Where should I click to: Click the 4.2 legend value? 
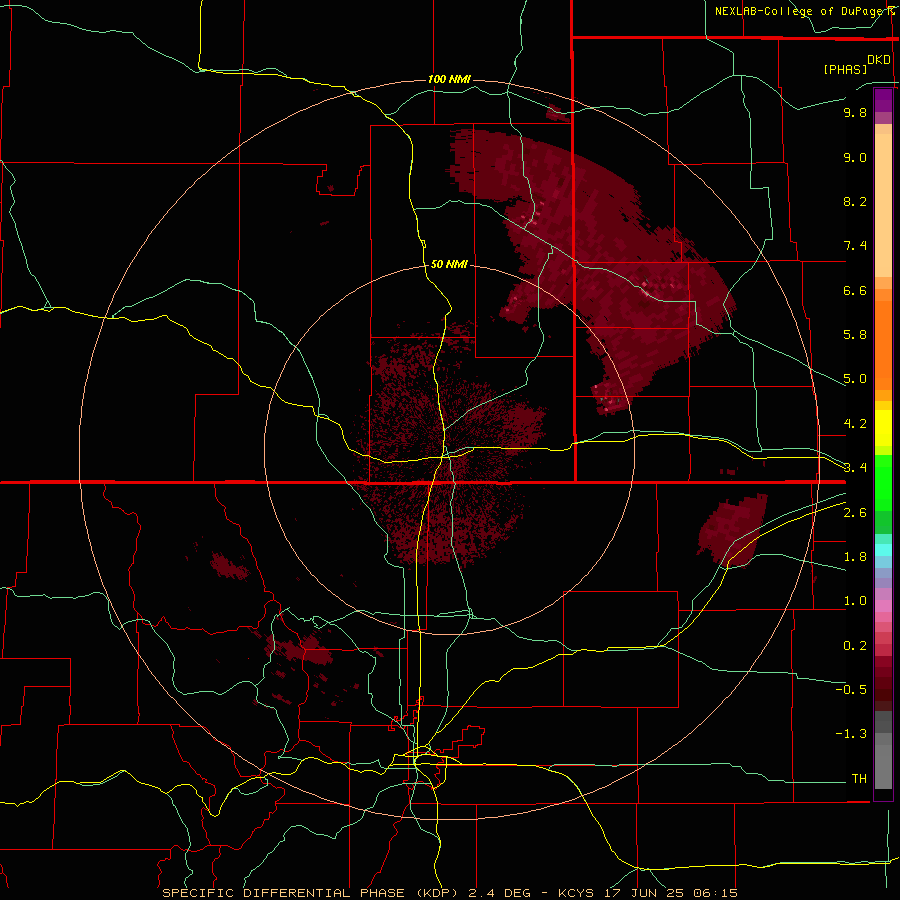855,424
